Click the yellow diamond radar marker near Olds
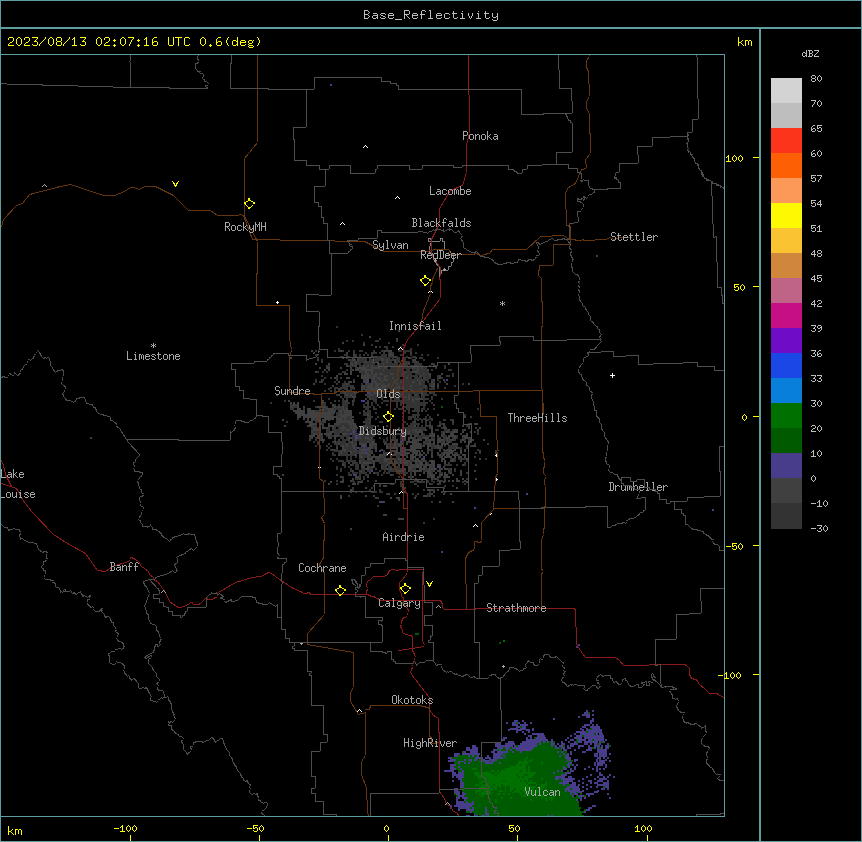Image resolution: width=862 pixels, height=842 pixels. click(389, 417)
